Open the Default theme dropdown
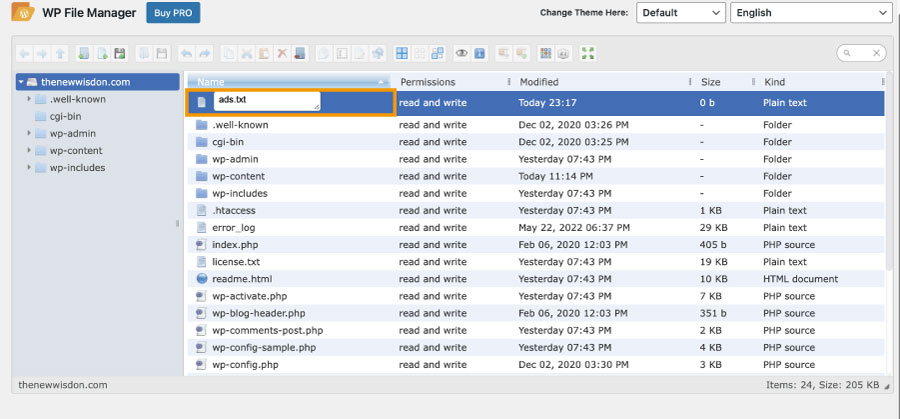900x419 pixels. point(681,13)
